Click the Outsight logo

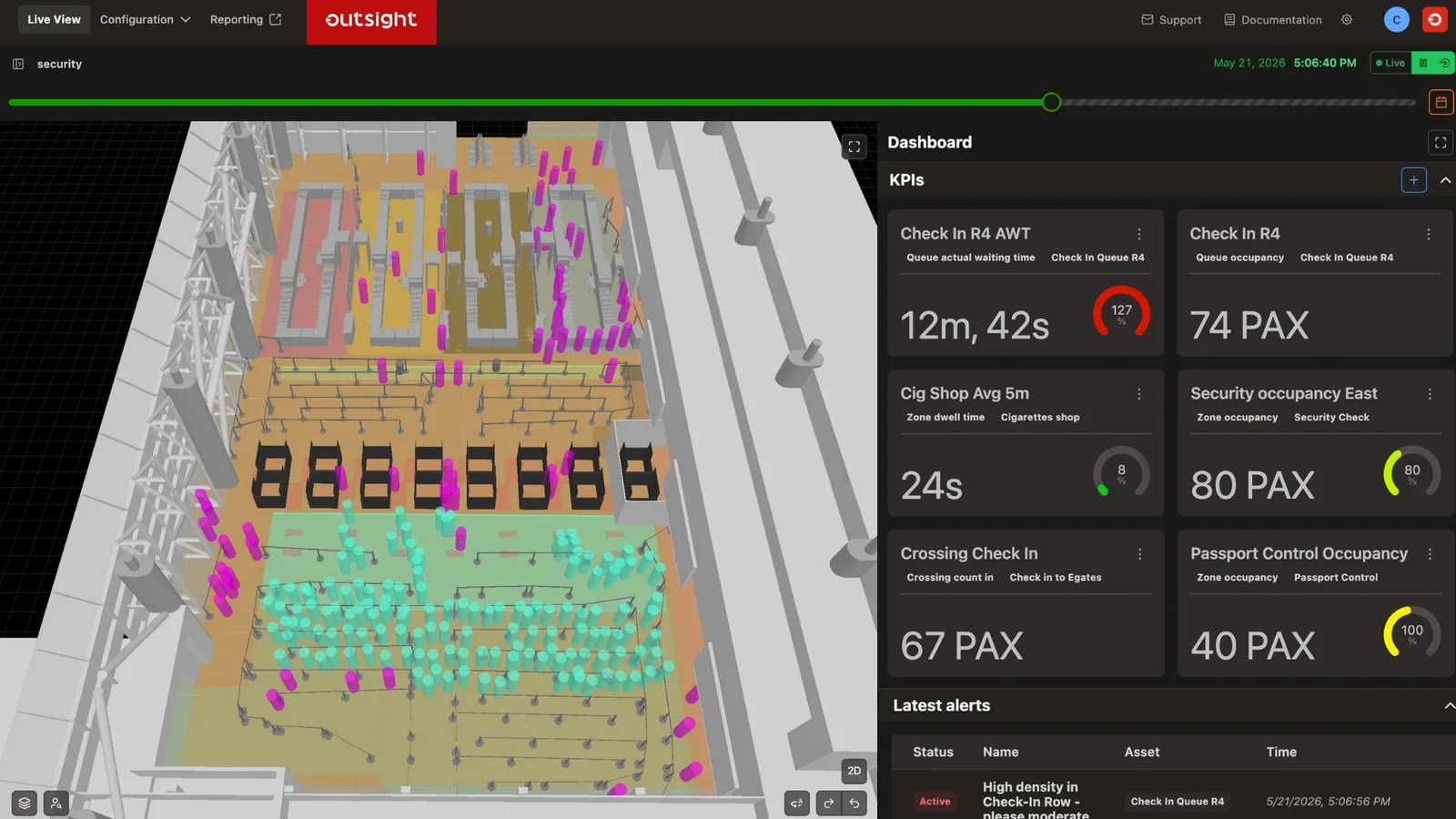click(371, 20)
